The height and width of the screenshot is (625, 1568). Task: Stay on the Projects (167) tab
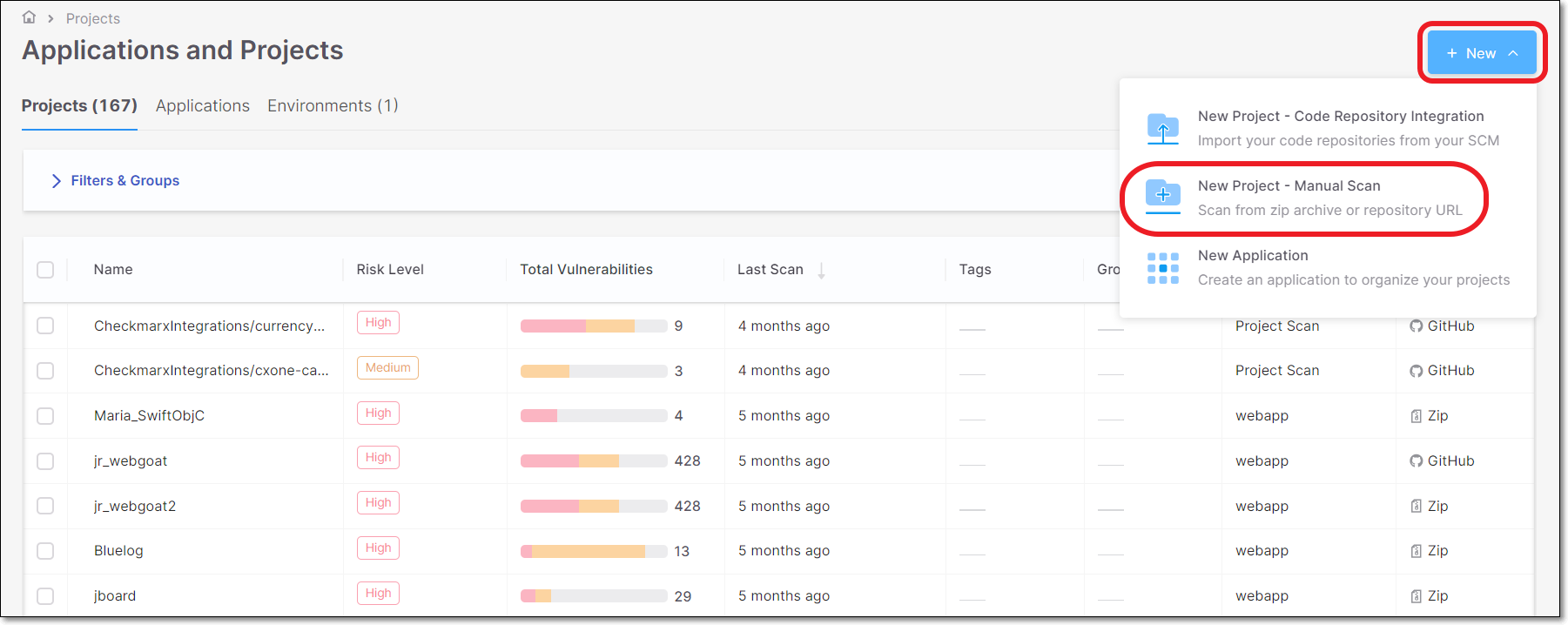(79, 105)
